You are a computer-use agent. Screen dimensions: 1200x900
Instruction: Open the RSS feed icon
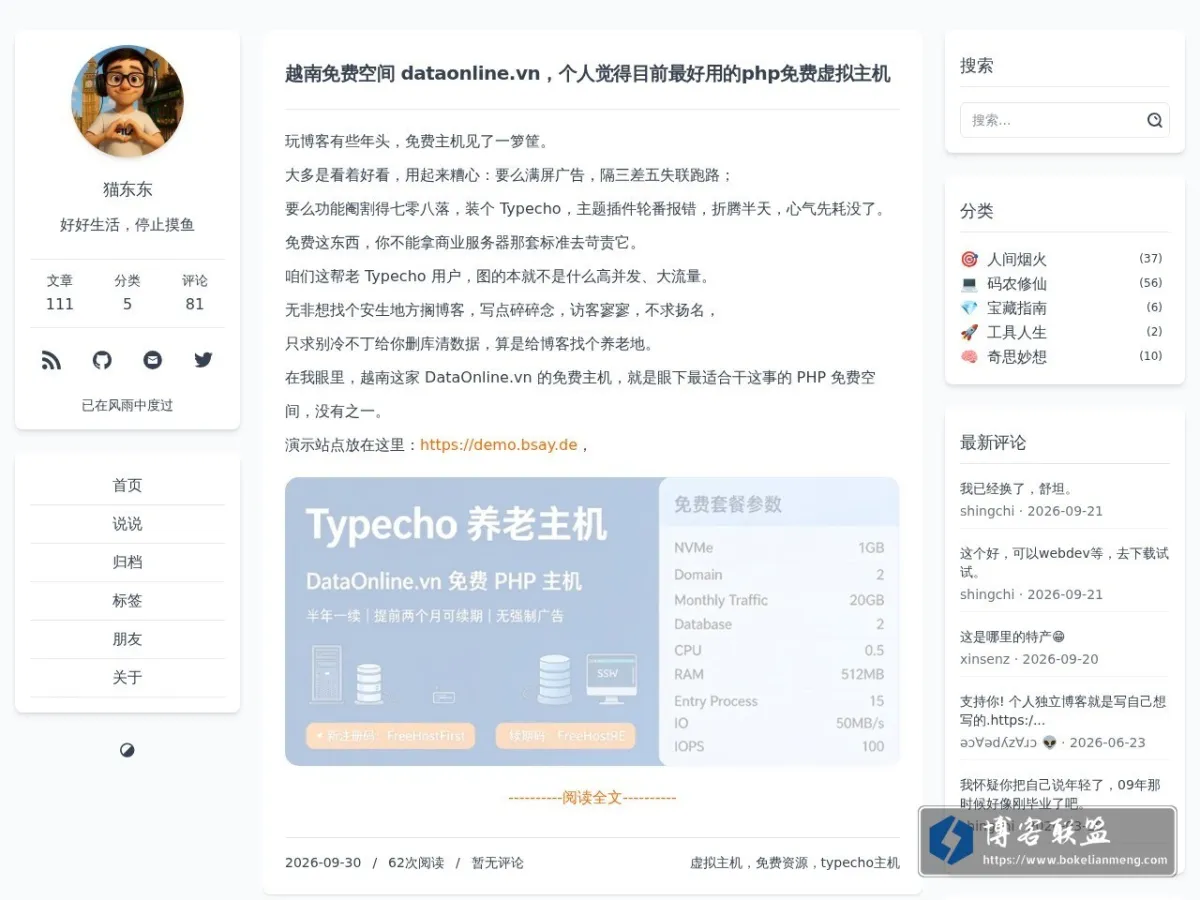(x=51, y=360)
